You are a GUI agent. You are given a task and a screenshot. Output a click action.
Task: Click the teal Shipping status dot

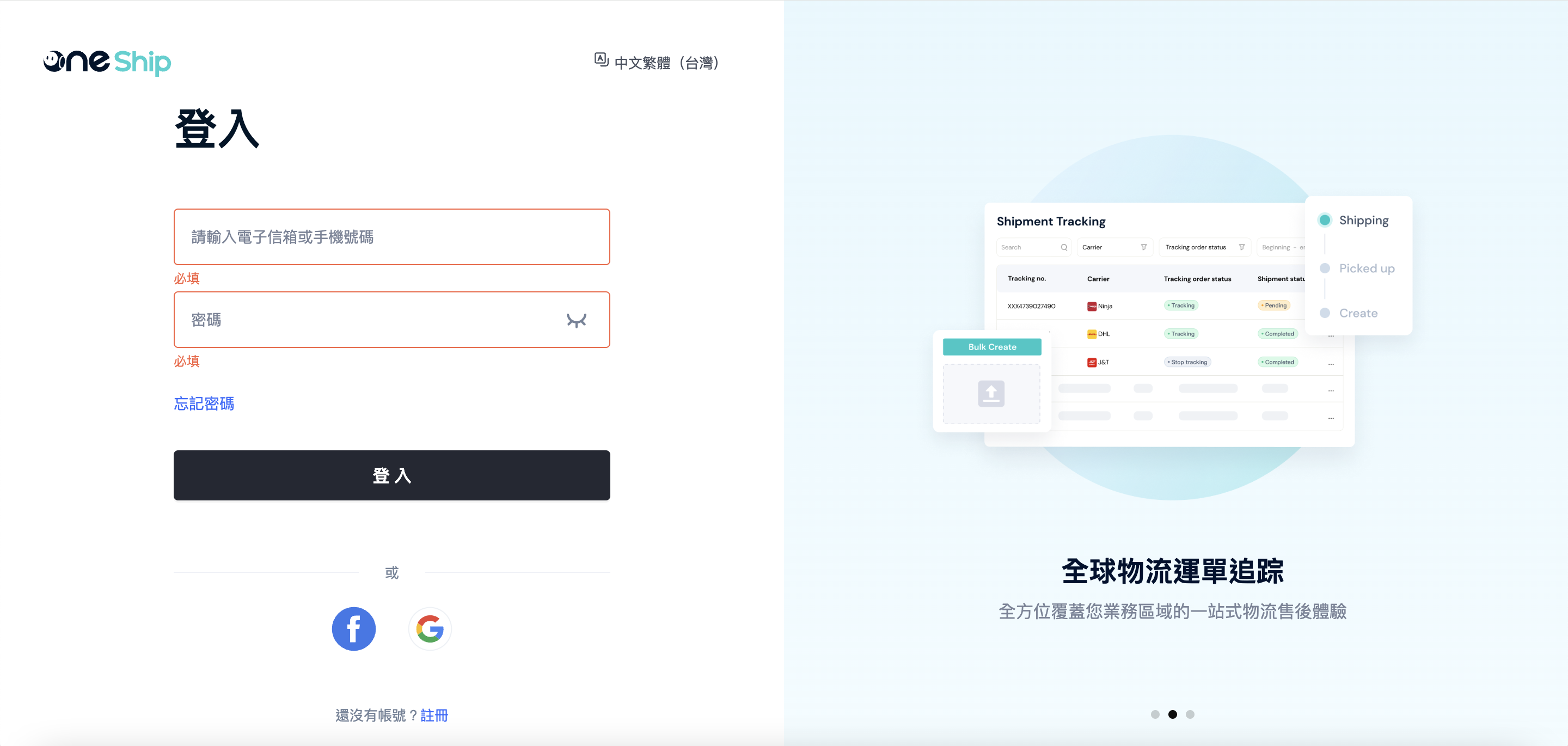tap(1325, 220)
